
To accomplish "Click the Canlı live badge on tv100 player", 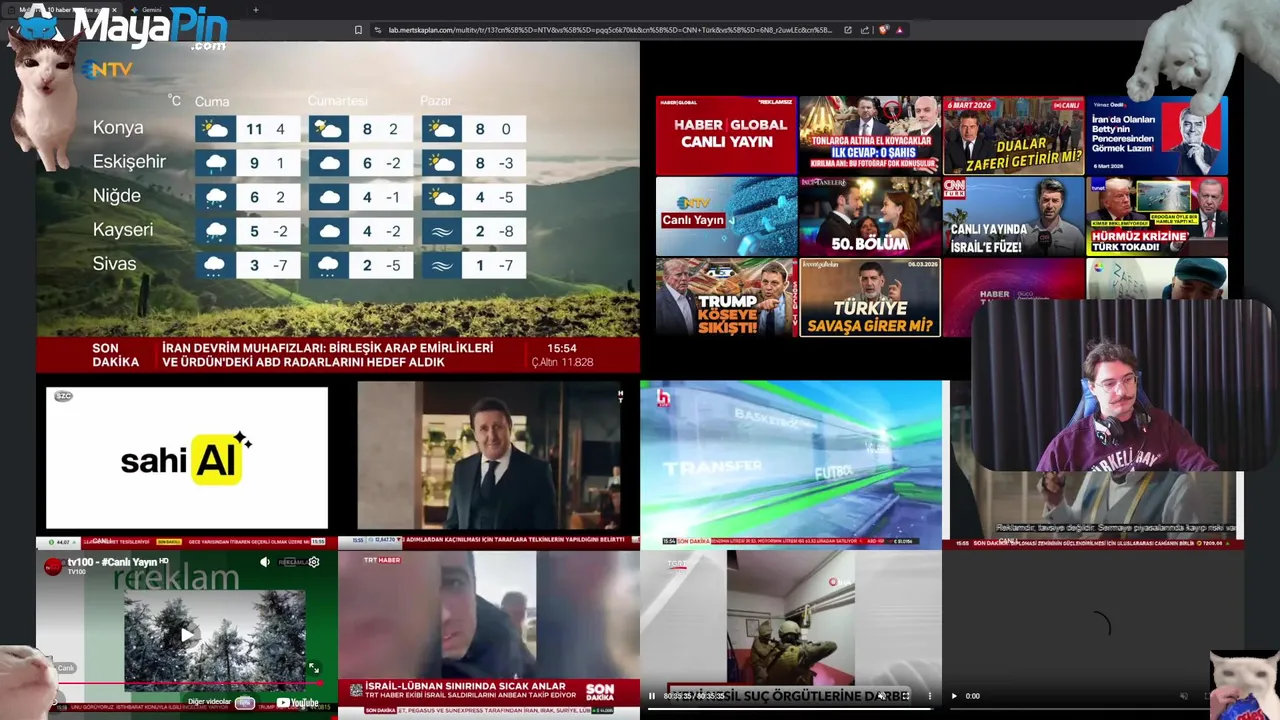I will click(64, 668).
